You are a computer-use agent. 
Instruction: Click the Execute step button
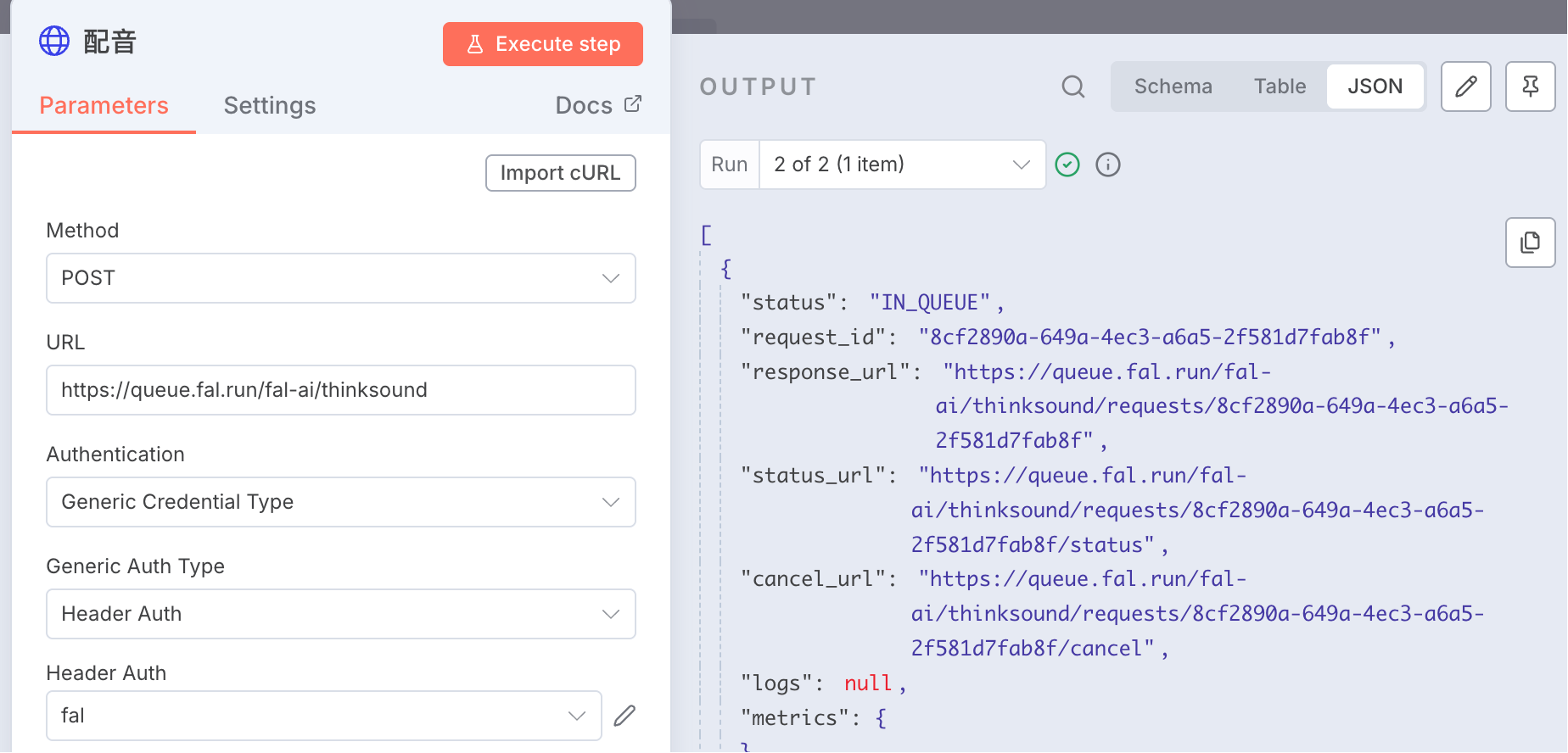pyautogui.click(x=543, y=44)
